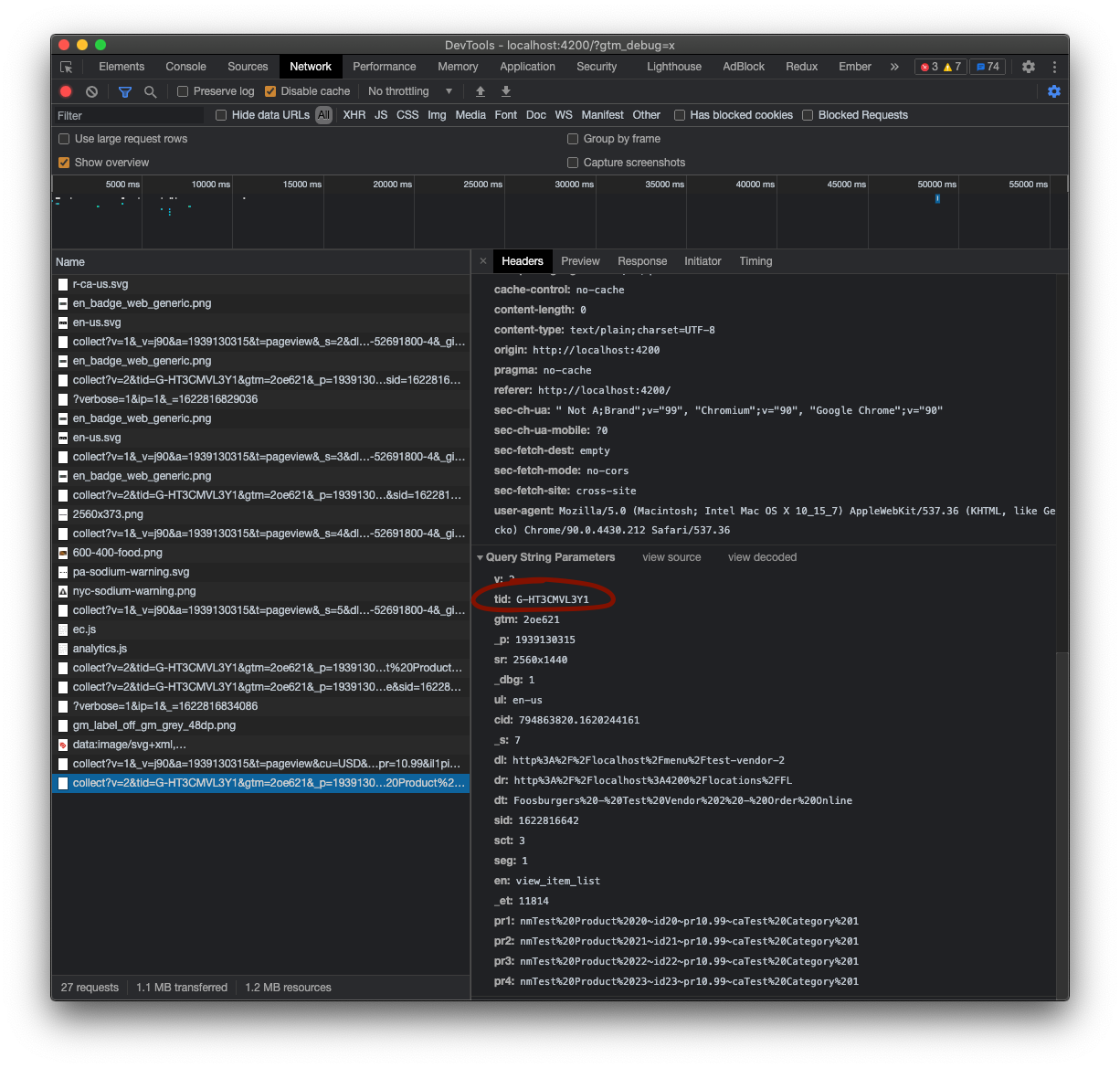Filter requests by JS type
The height and width of the screenshot is (1068, 1120).
click(381, 115)
